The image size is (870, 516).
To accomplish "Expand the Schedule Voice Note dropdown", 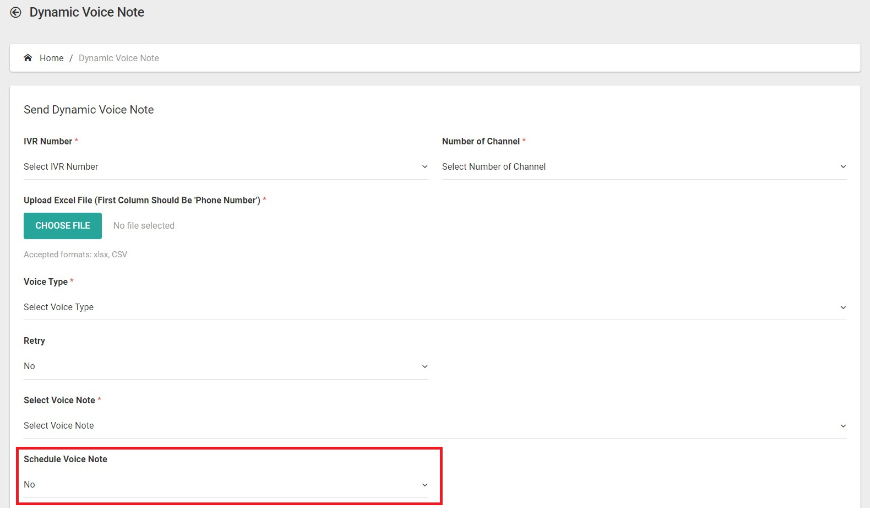I will [226, 484].
